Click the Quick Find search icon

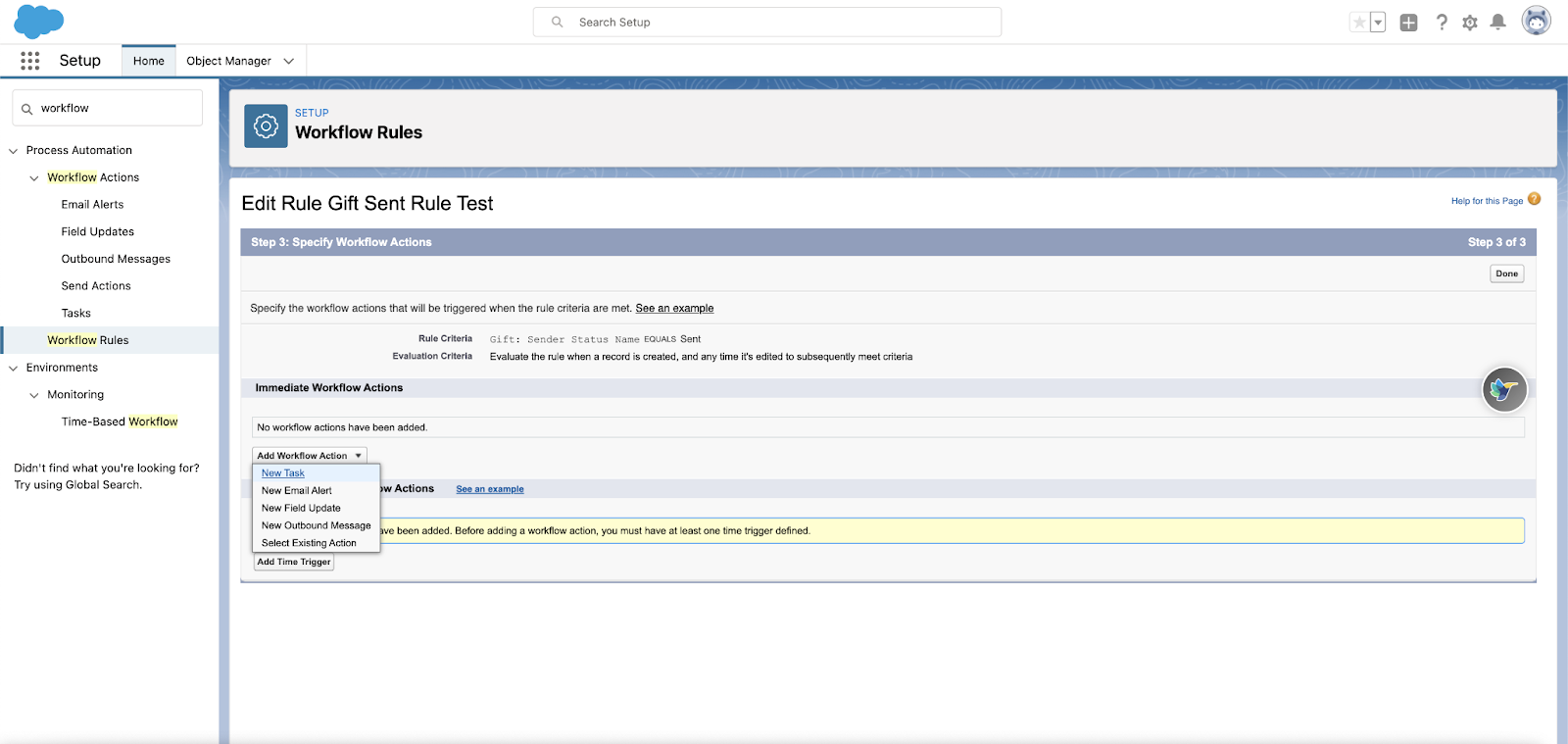[27, 109]
